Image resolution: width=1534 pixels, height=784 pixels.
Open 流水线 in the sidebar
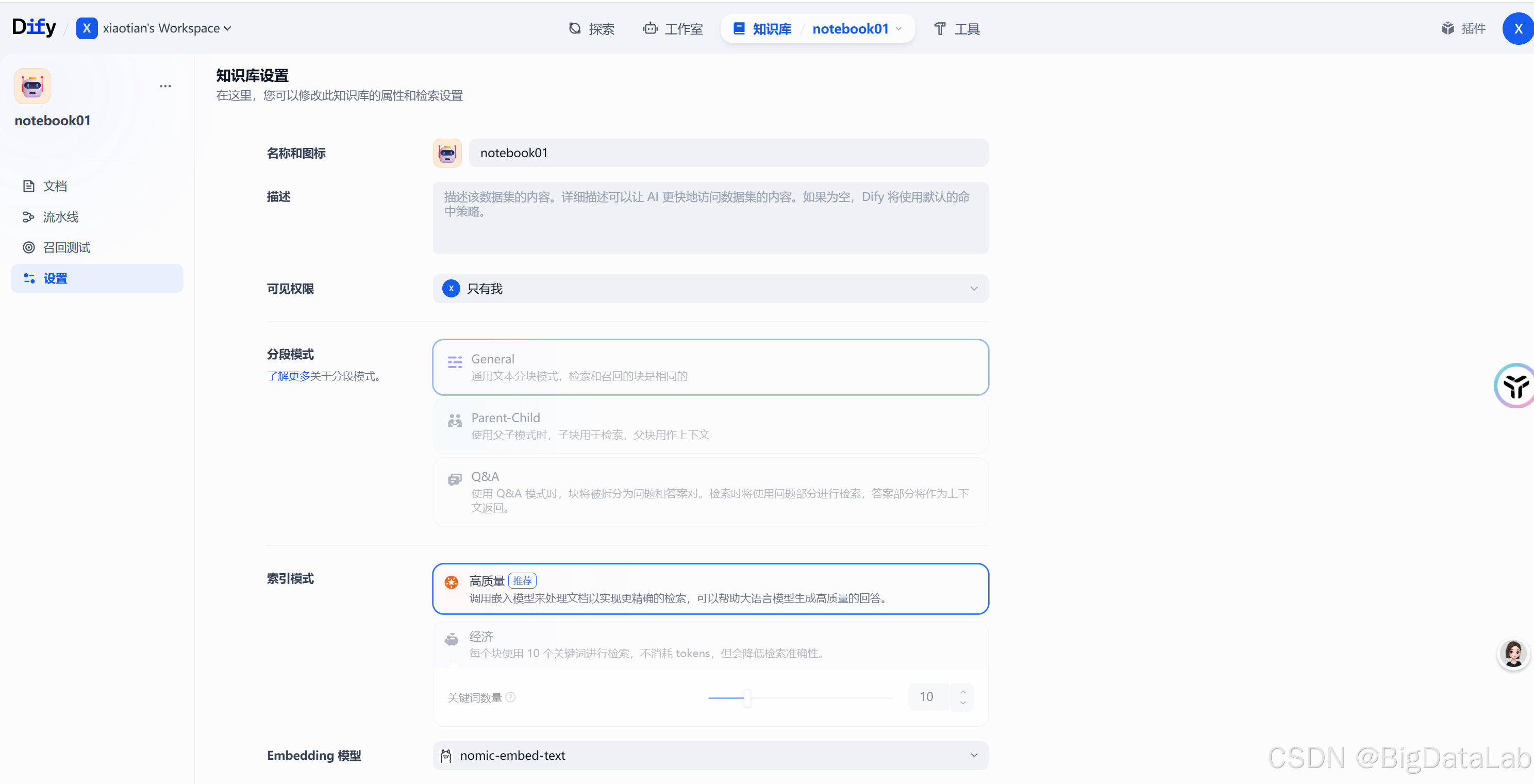coord(97,216)
